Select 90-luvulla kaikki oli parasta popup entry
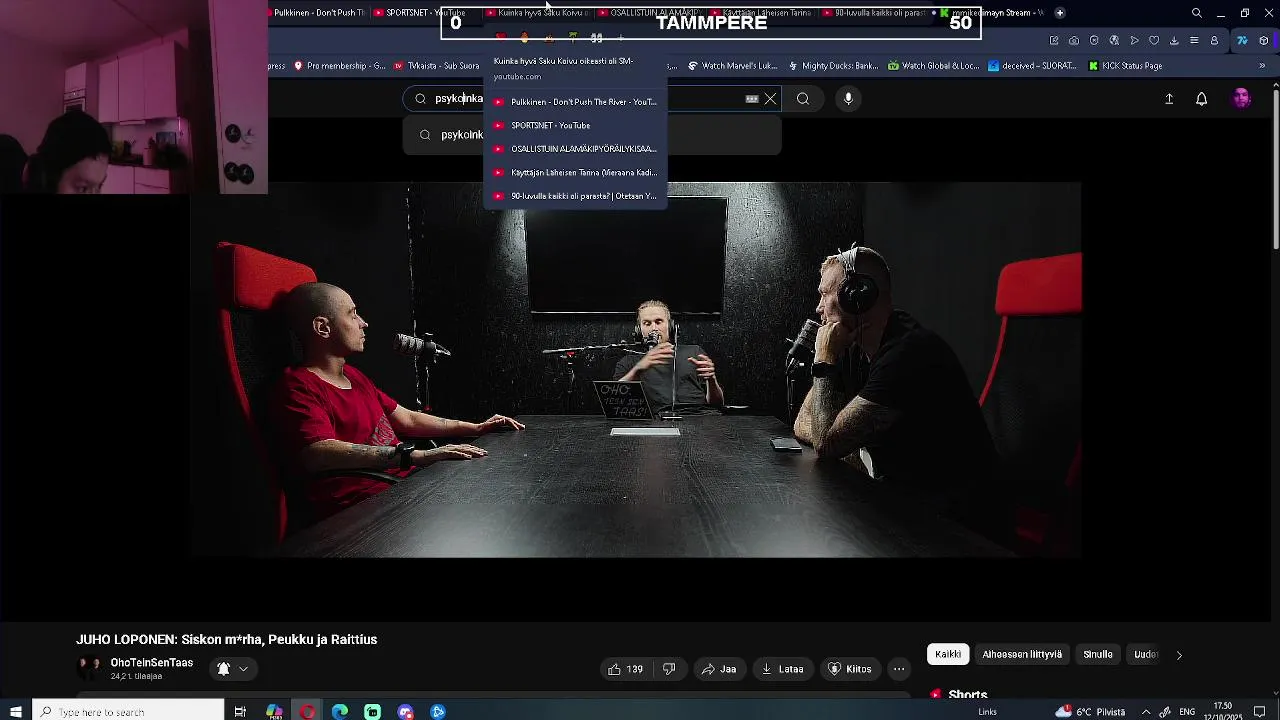This screenshot has height=720, width=1280. 575,196
